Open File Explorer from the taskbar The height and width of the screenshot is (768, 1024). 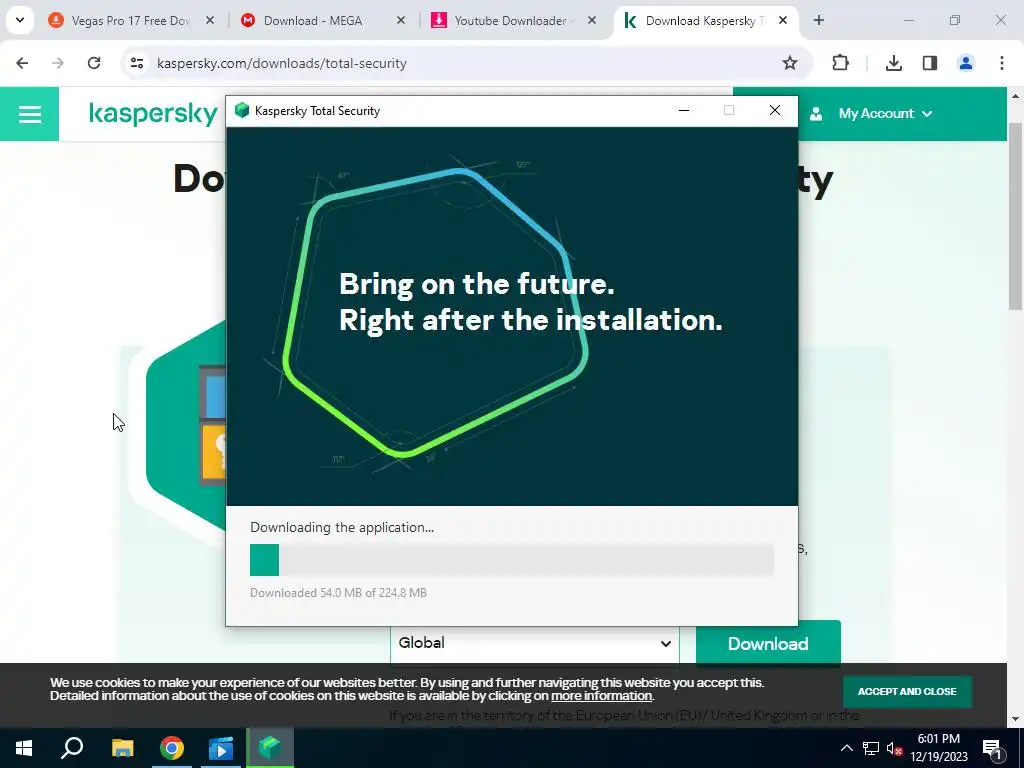122,748
